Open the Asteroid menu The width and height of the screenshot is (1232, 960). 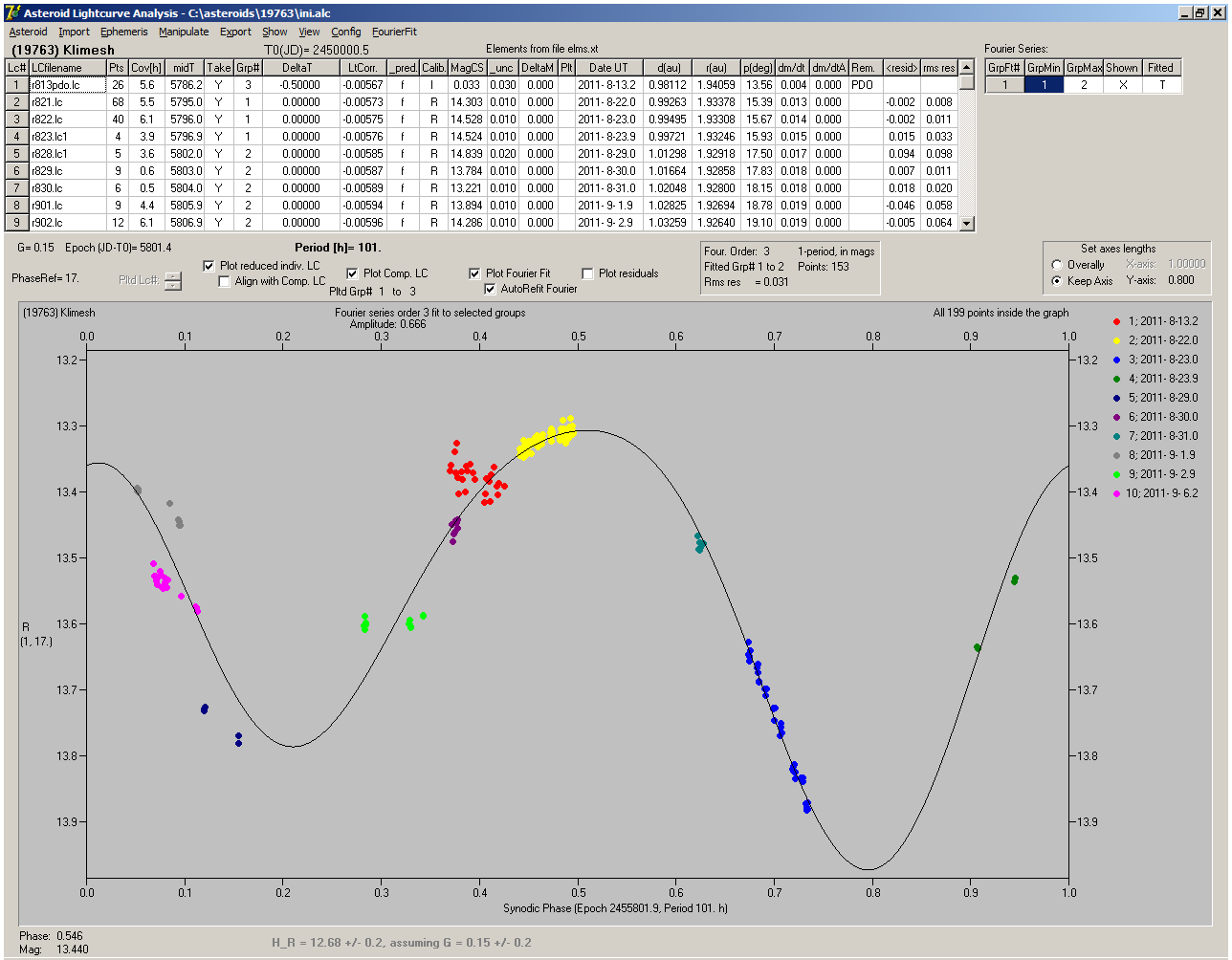pyautogui.click(x=28, y=32)
